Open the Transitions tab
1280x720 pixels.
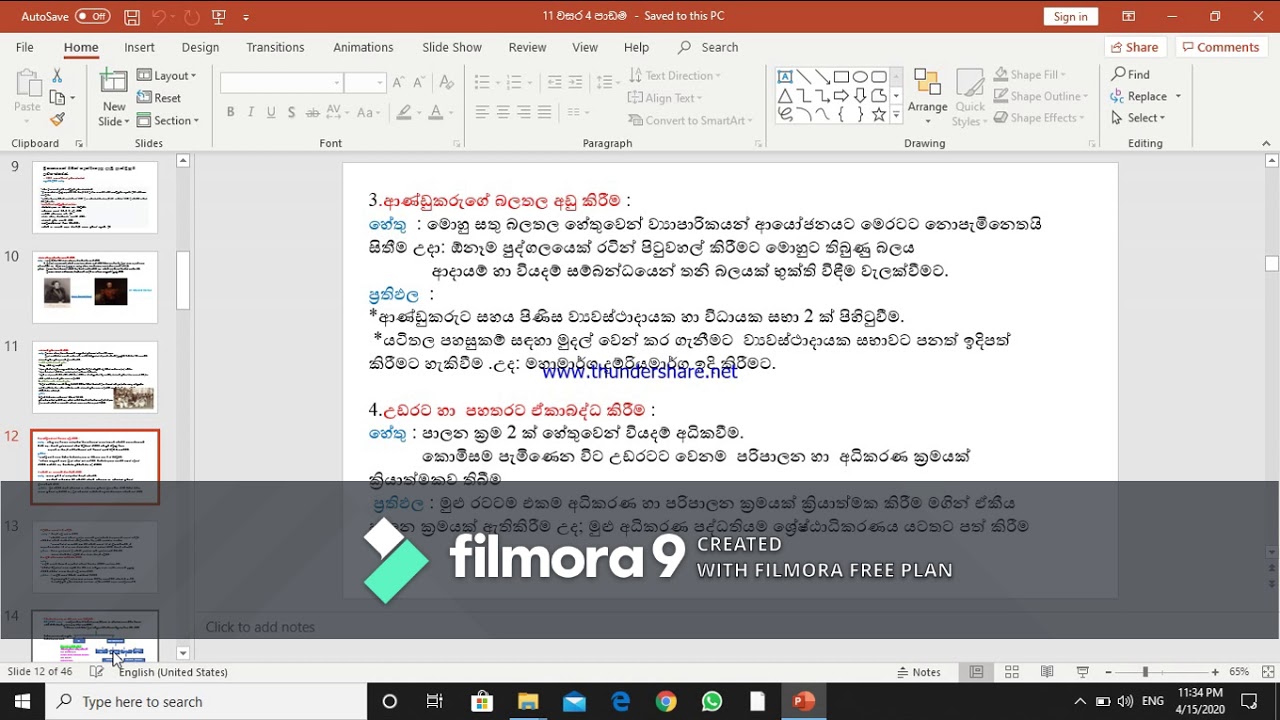pos(275,47)
